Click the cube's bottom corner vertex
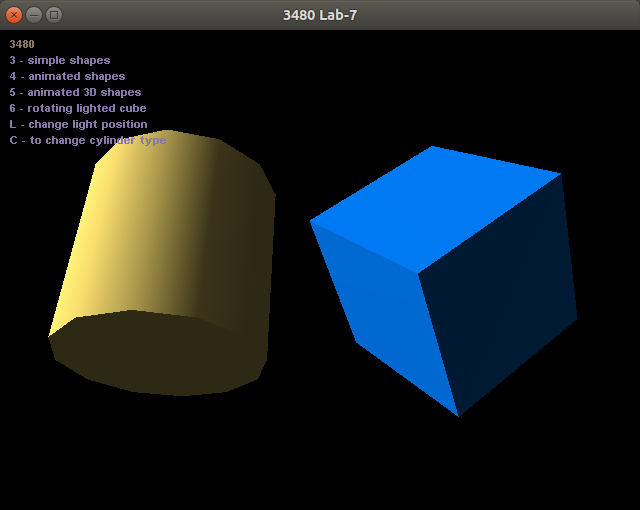Screen dimensions: 640x510 (x=458, y=415)
